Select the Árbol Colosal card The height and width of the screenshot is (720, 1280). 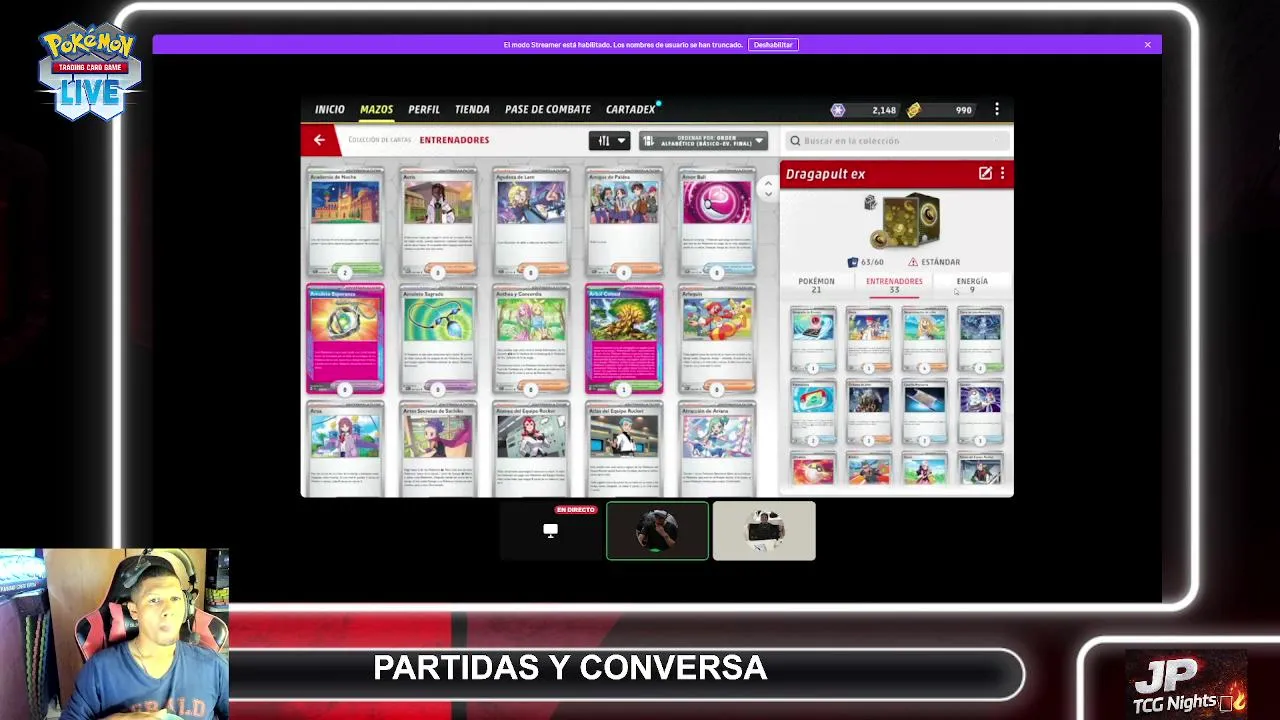[x=624, y=339]
